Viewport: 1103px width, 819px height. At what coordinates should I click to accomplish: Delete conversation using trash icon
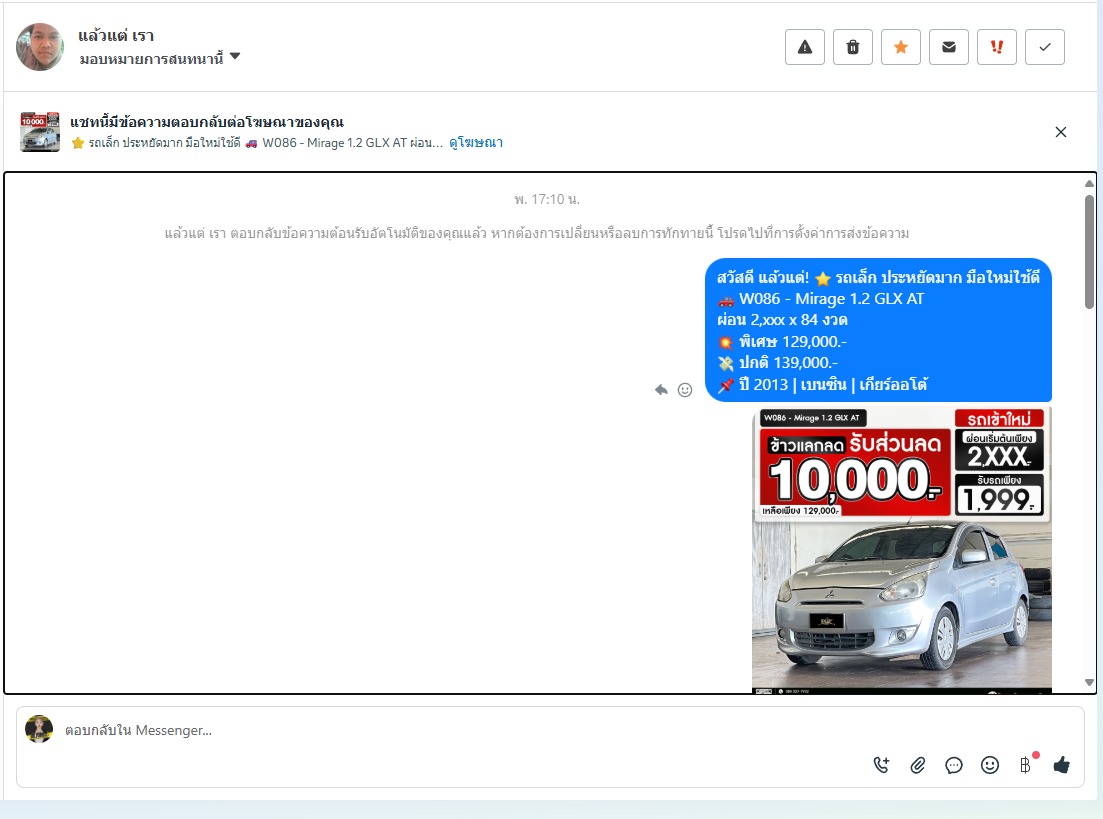point(853,47)
